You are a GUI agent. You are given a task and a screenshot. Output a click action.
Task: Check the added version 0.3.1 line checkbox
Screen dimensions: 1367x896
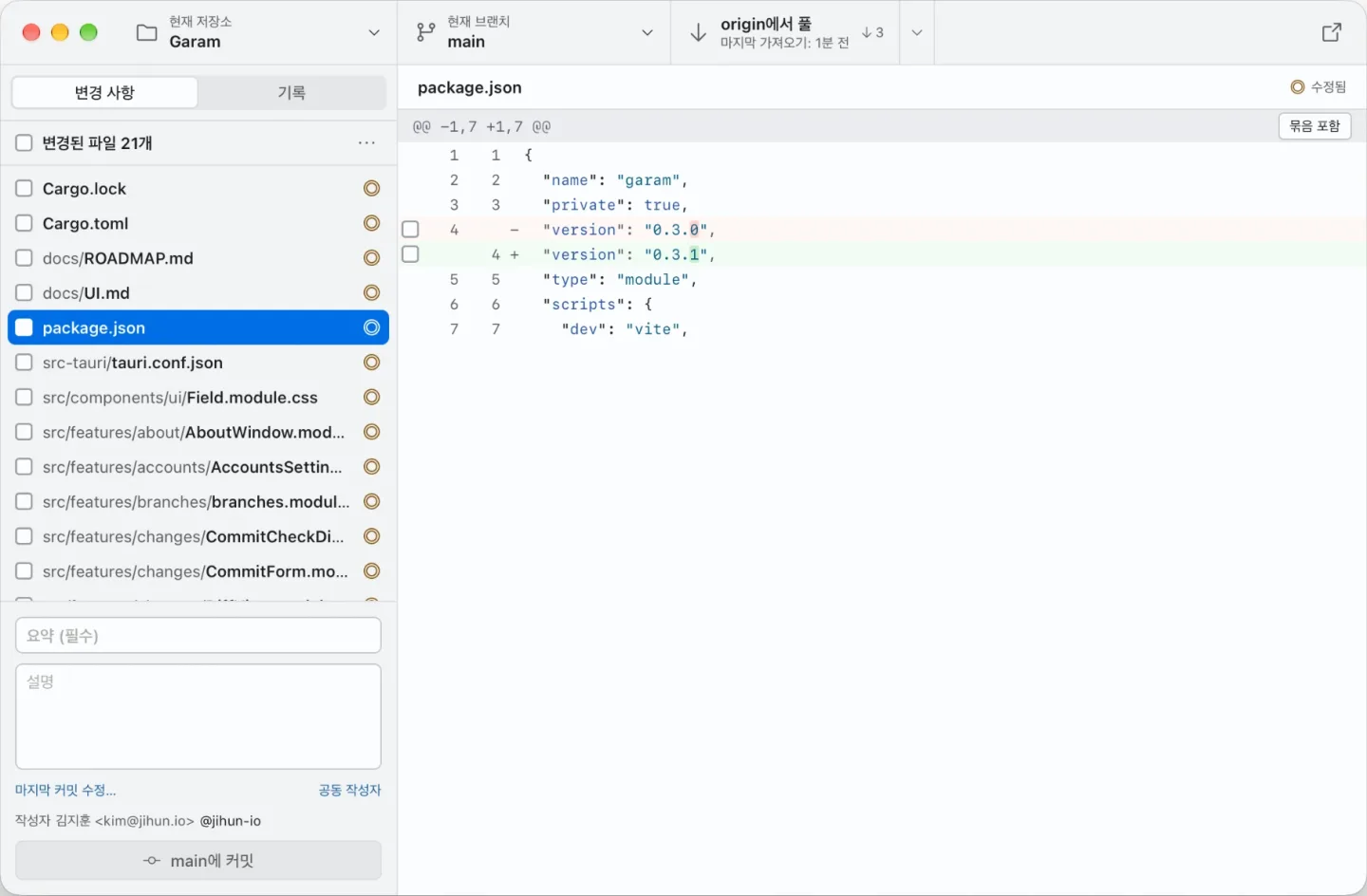click(x=410, y=253)
